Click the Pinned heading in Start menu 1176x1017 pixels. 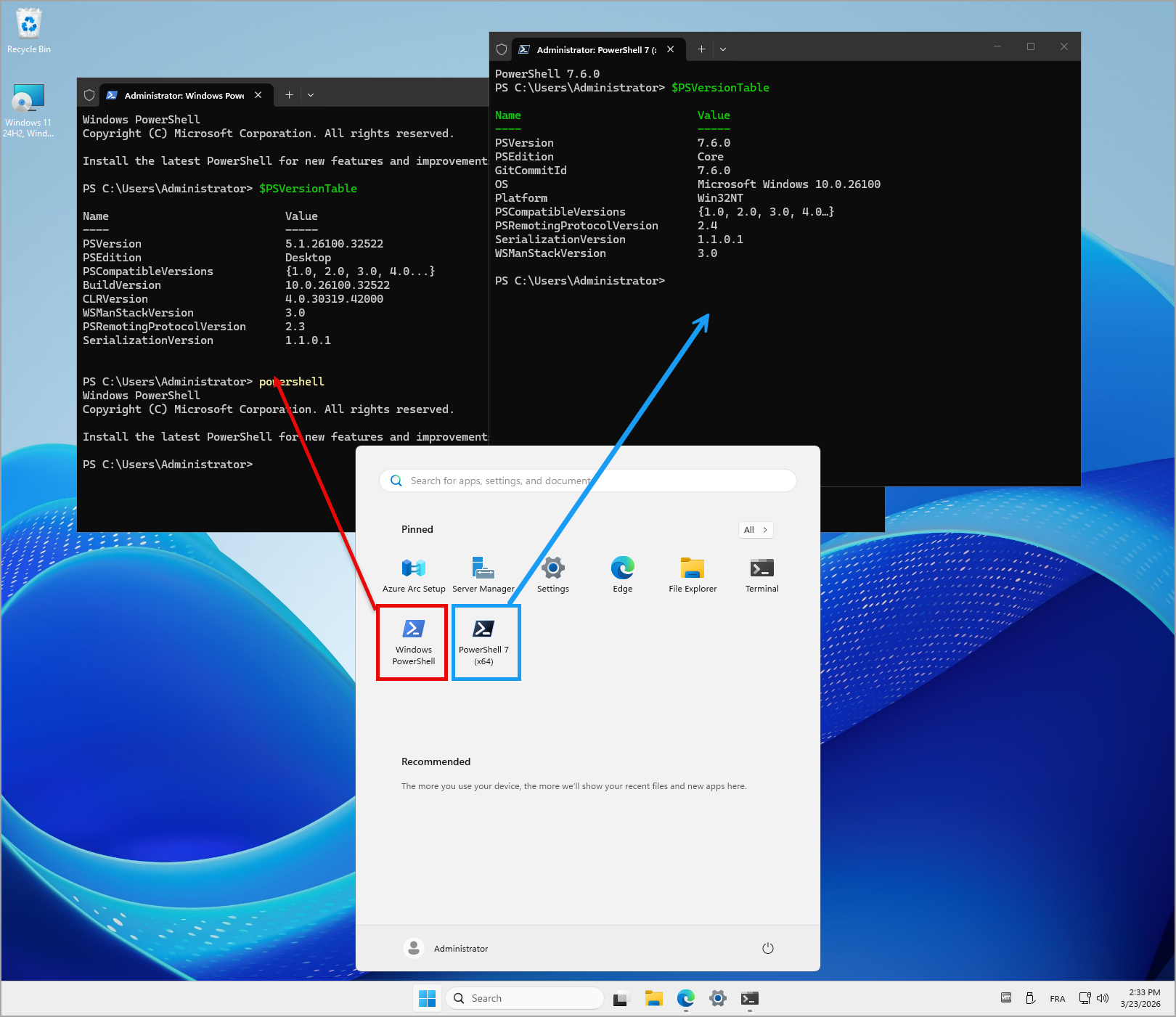click(x=417, y=529)
